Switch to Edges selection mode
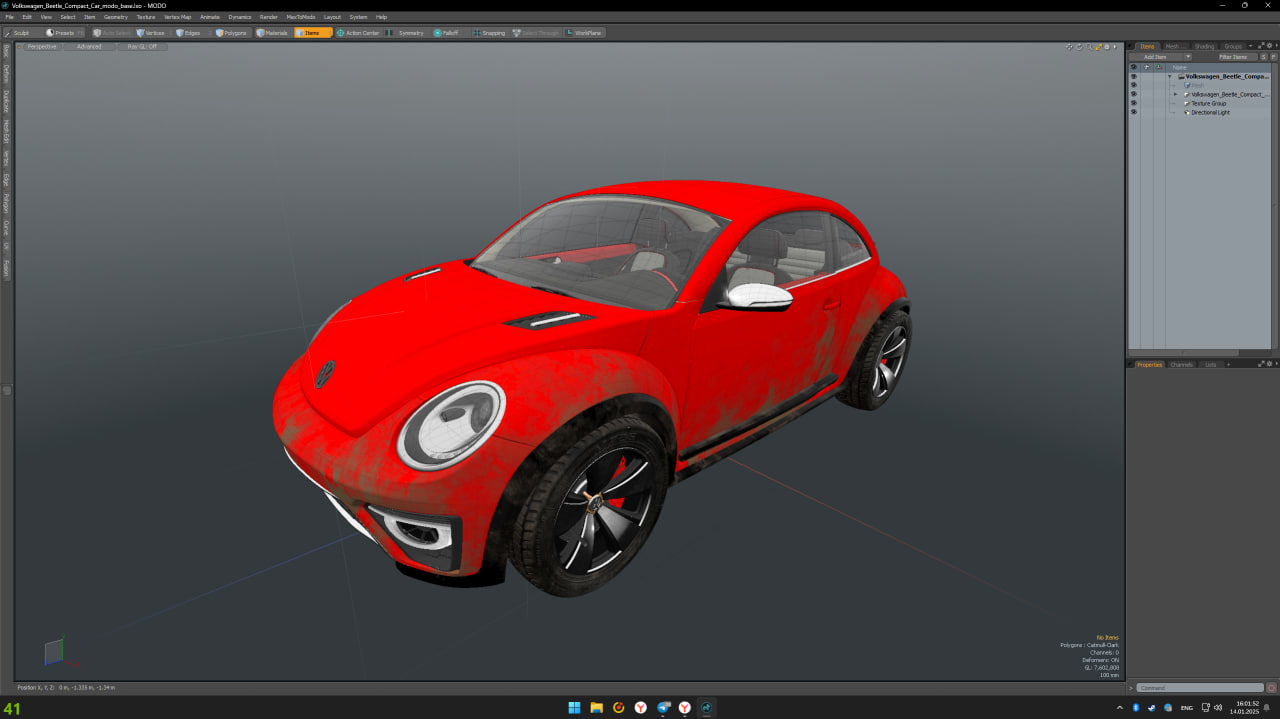The image size is (1280, 719). (x=189, y=33)
